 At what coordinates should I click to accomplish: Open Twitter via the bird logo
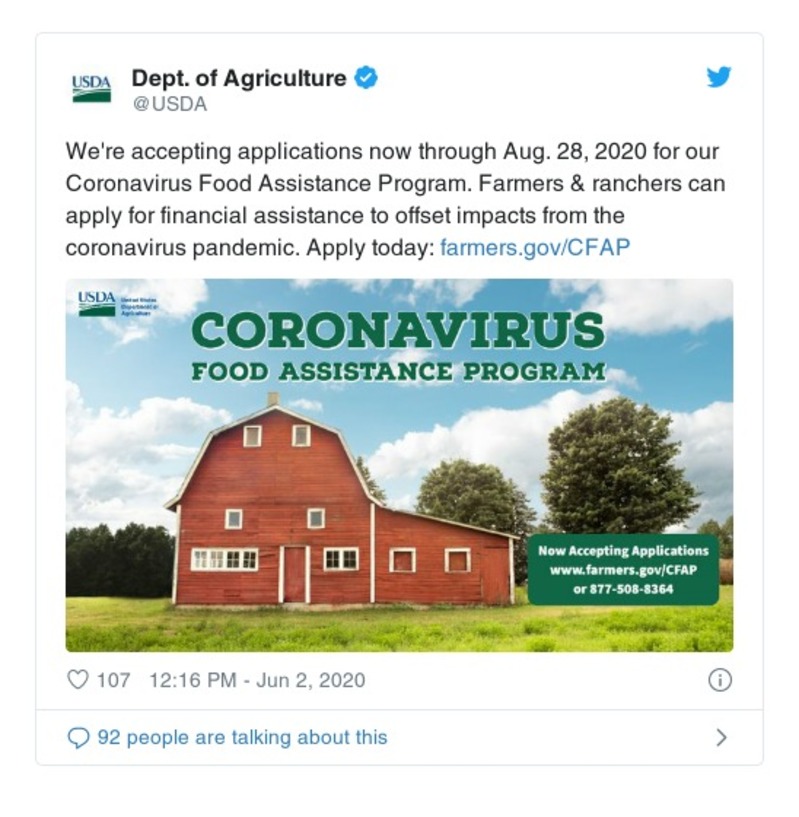[719, 77]
